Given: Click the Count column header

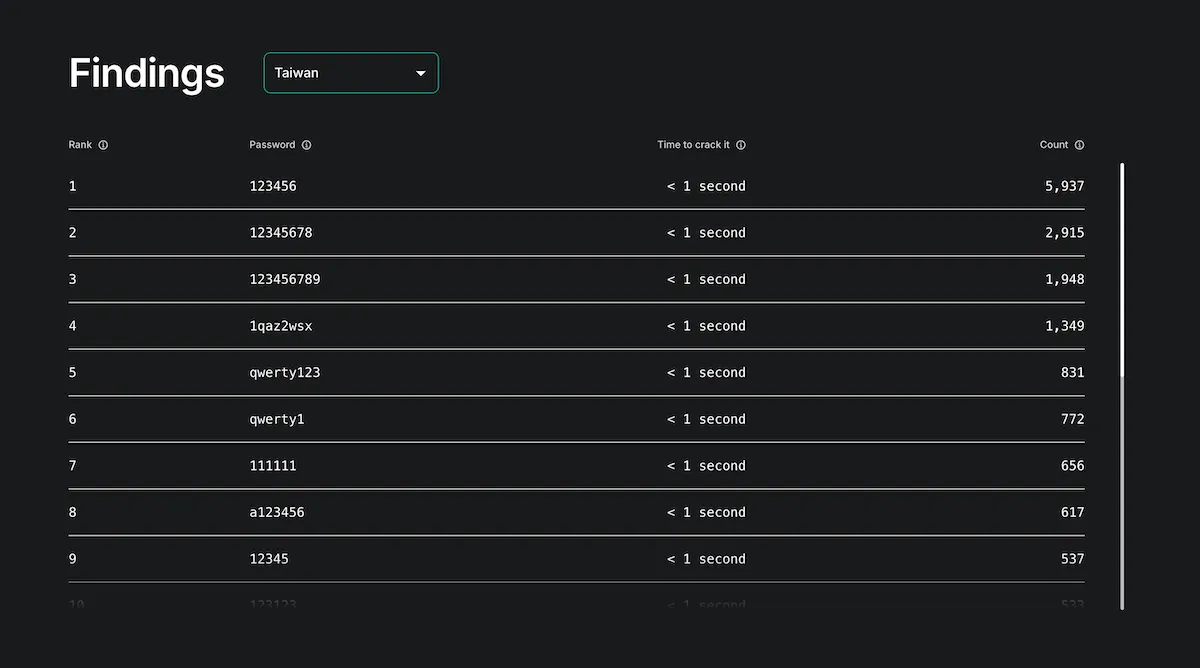Looking at the screenshot, I should (1054, 145).
